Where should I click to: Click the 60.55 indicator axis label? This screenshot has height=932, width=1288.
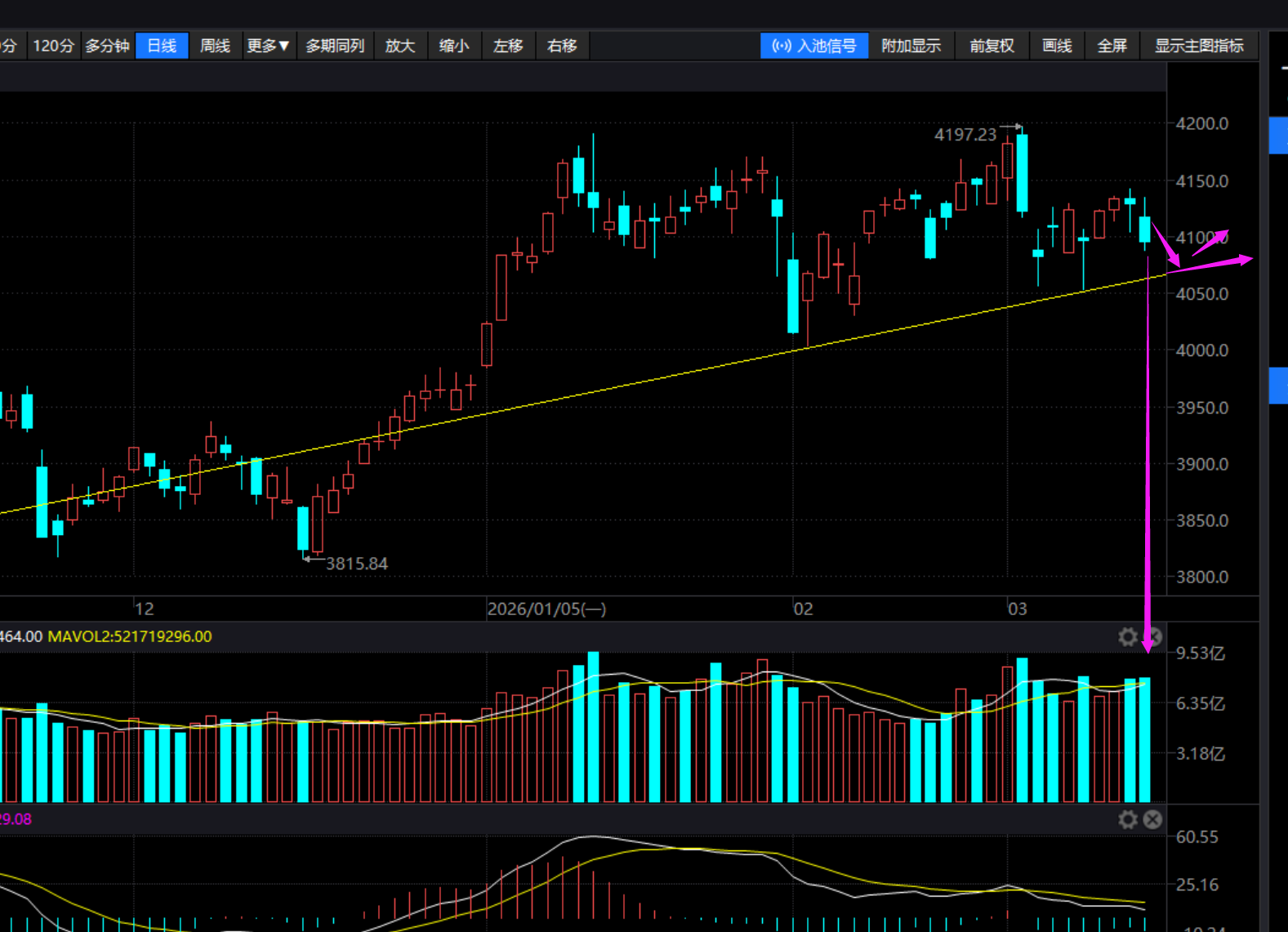tap(1197, 836)
